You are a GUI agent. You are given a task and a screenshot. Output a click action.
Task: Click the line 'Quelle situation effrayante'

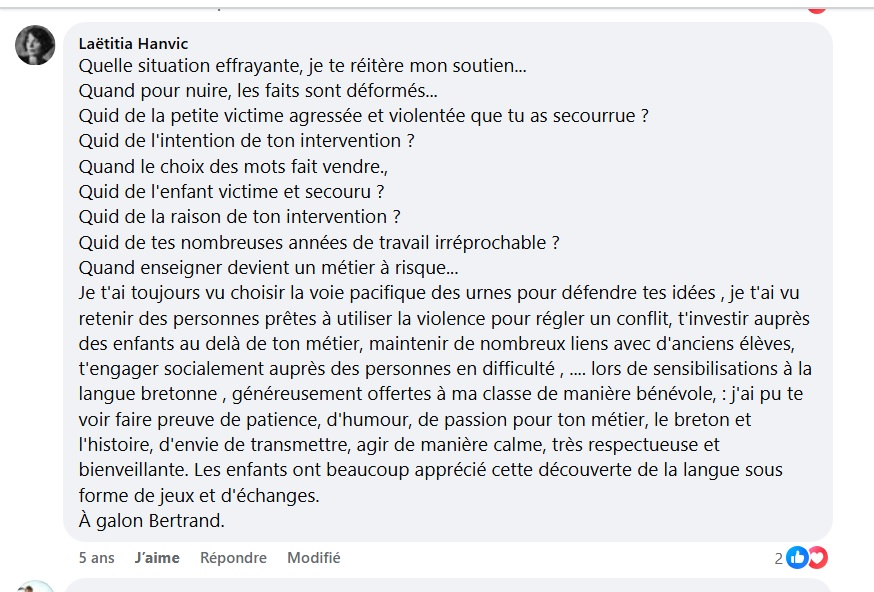302,66
